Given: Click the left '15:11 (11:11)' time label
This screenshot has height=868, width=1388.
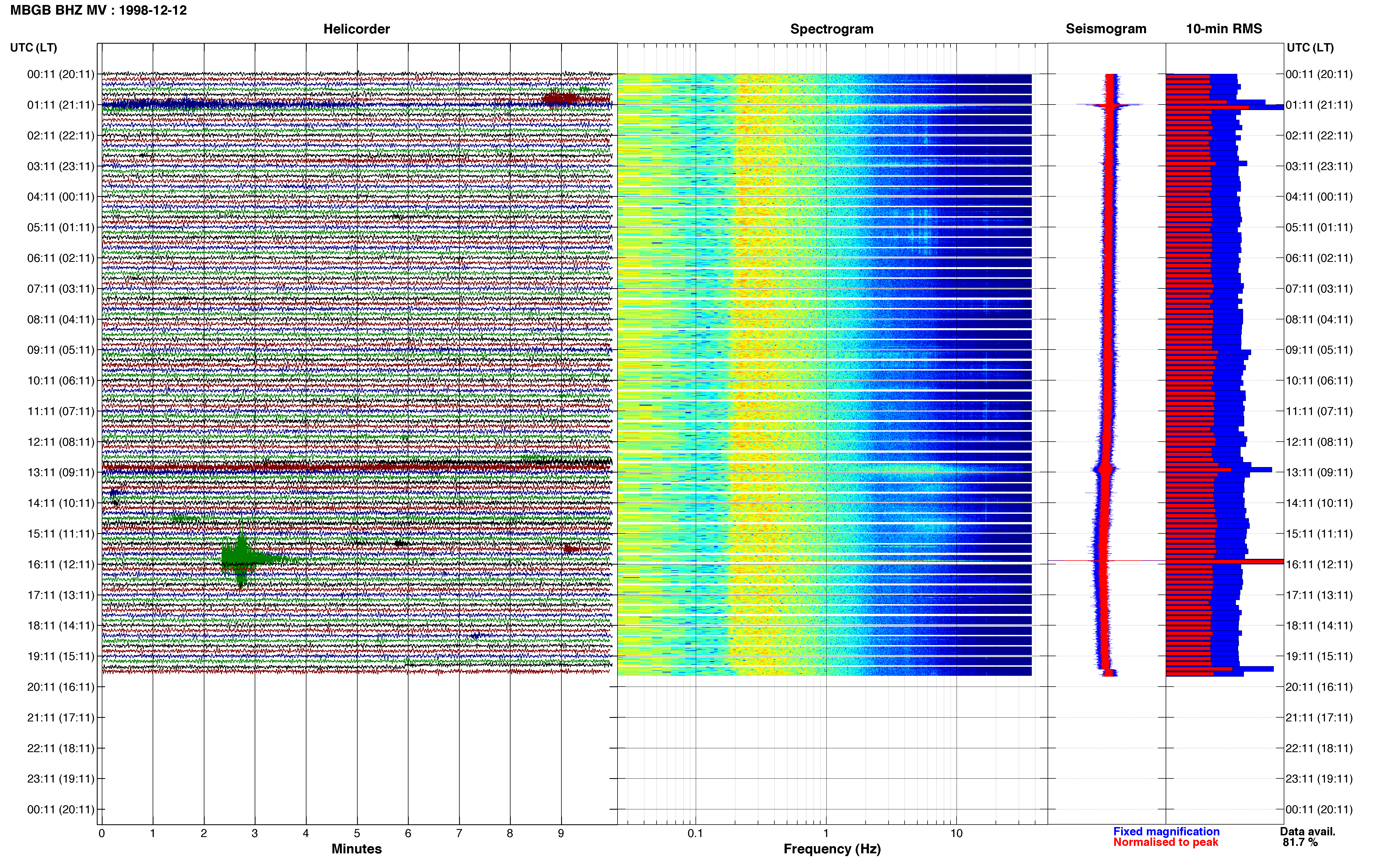Looking at the screenshot, I should pyautogui.click(x=61, y=534).
